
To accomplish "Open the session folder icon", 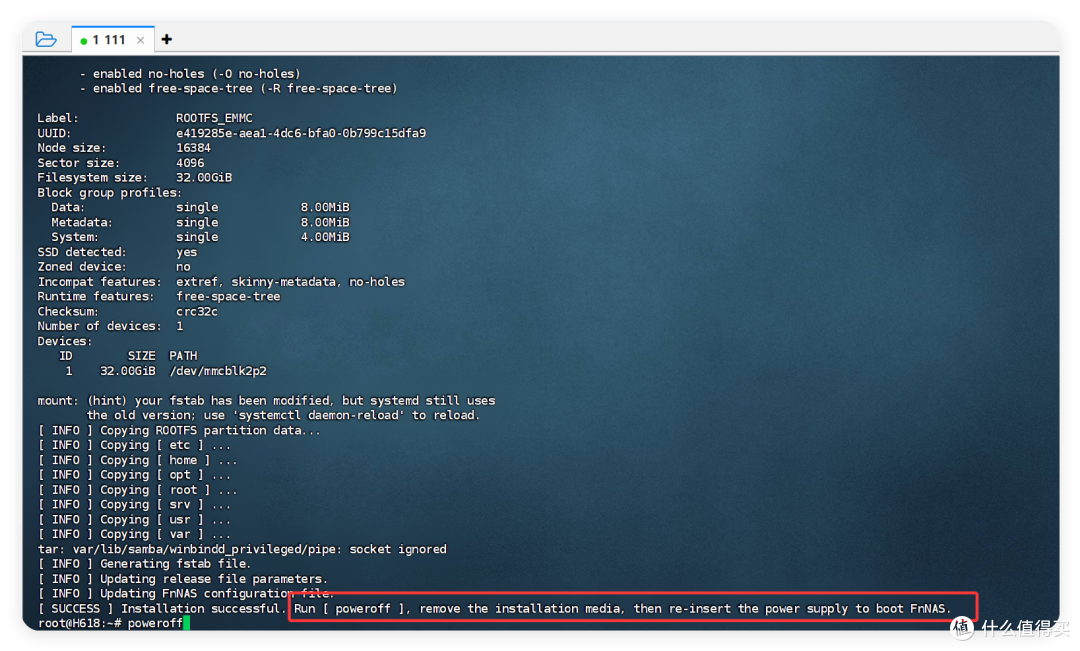I will coord(45,39).
